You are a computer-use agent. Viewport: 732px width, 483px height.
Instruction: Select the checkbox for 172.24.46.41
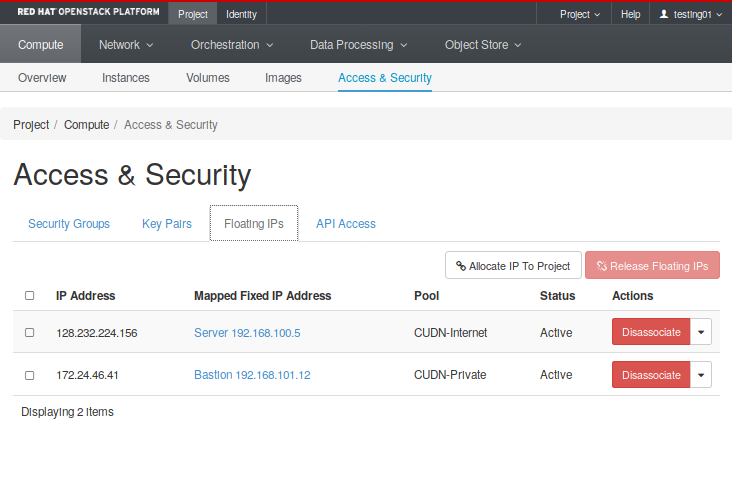tap(29, 375)
